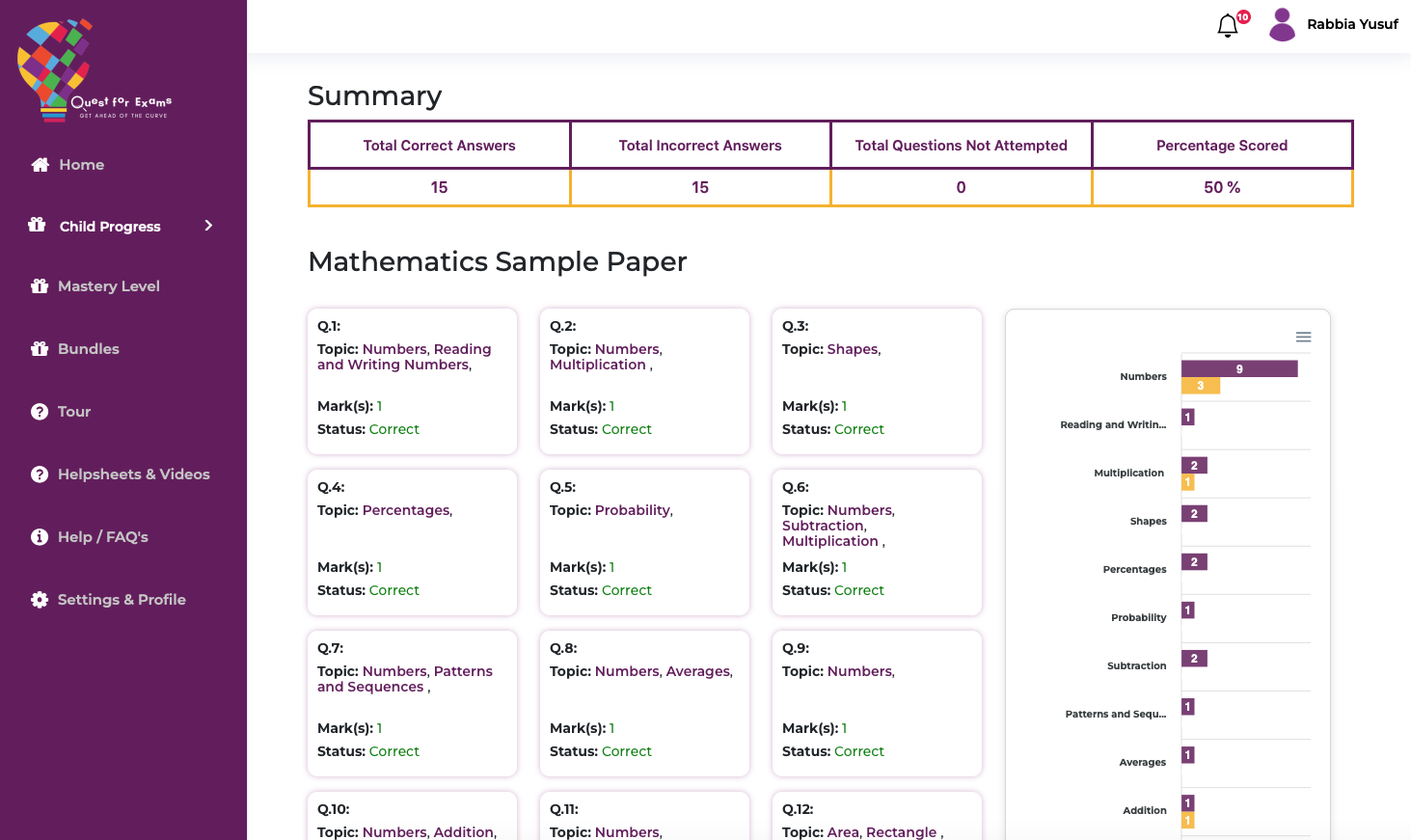Click the 0 not attempted value
The image size is (1411, 840).
pyautogui.click(x=961, y=187)
